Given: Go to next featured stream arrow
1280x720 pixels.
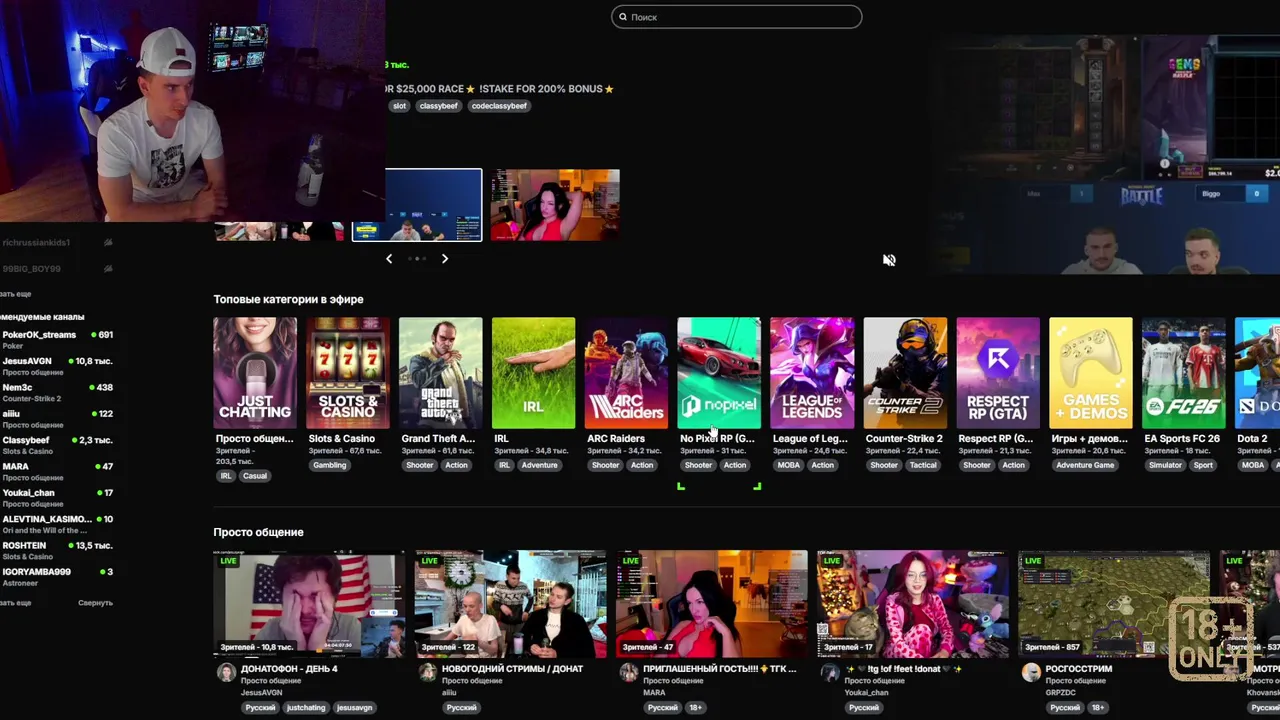Looking at the screenshot, I should (445, 259).
